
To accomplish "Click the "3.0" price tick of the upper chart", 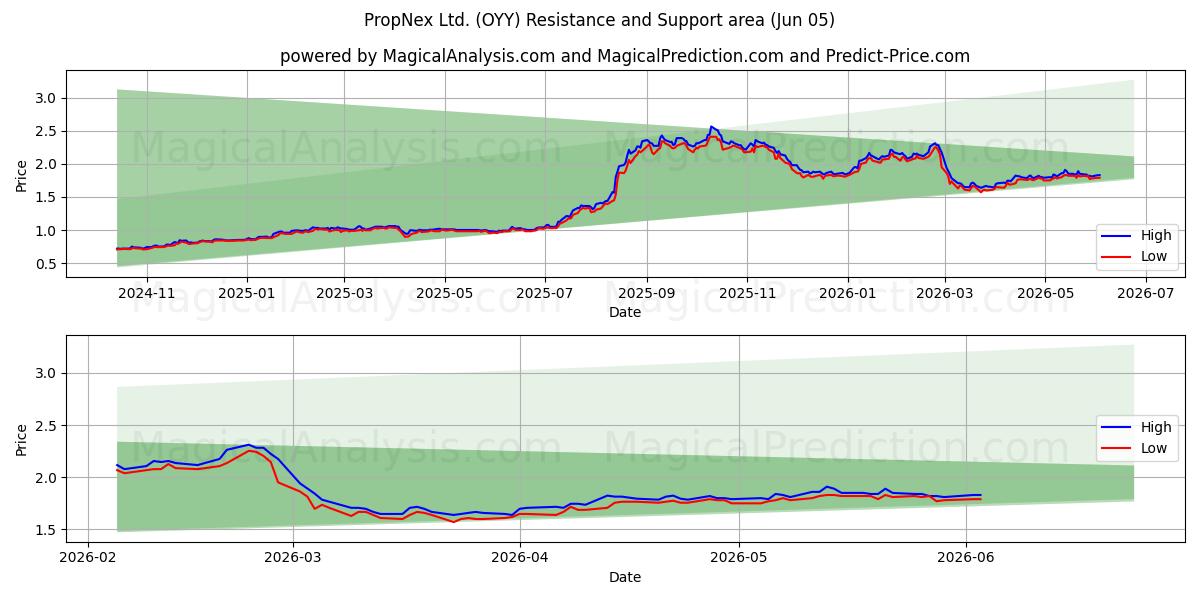I will click(47, 98).
